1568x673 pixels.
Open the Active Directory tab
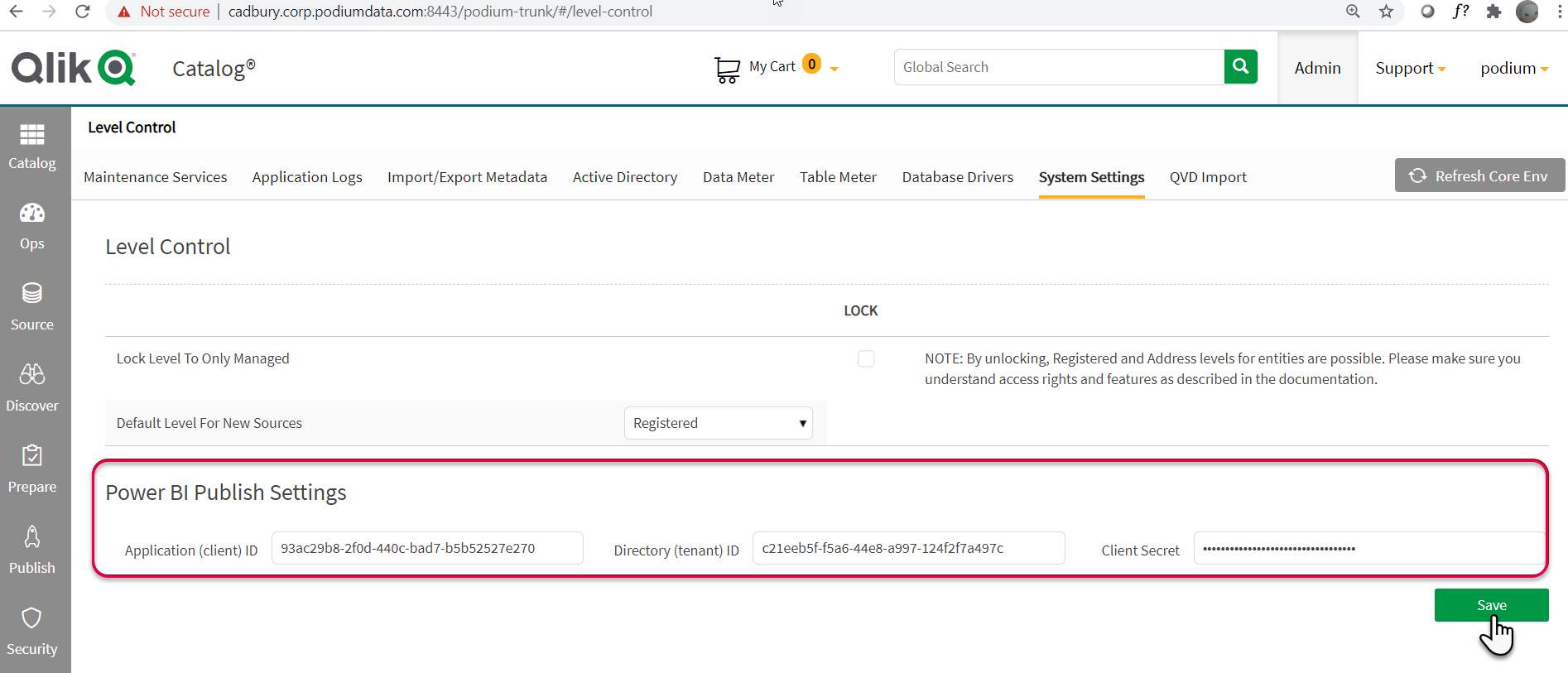pos(625,177)
